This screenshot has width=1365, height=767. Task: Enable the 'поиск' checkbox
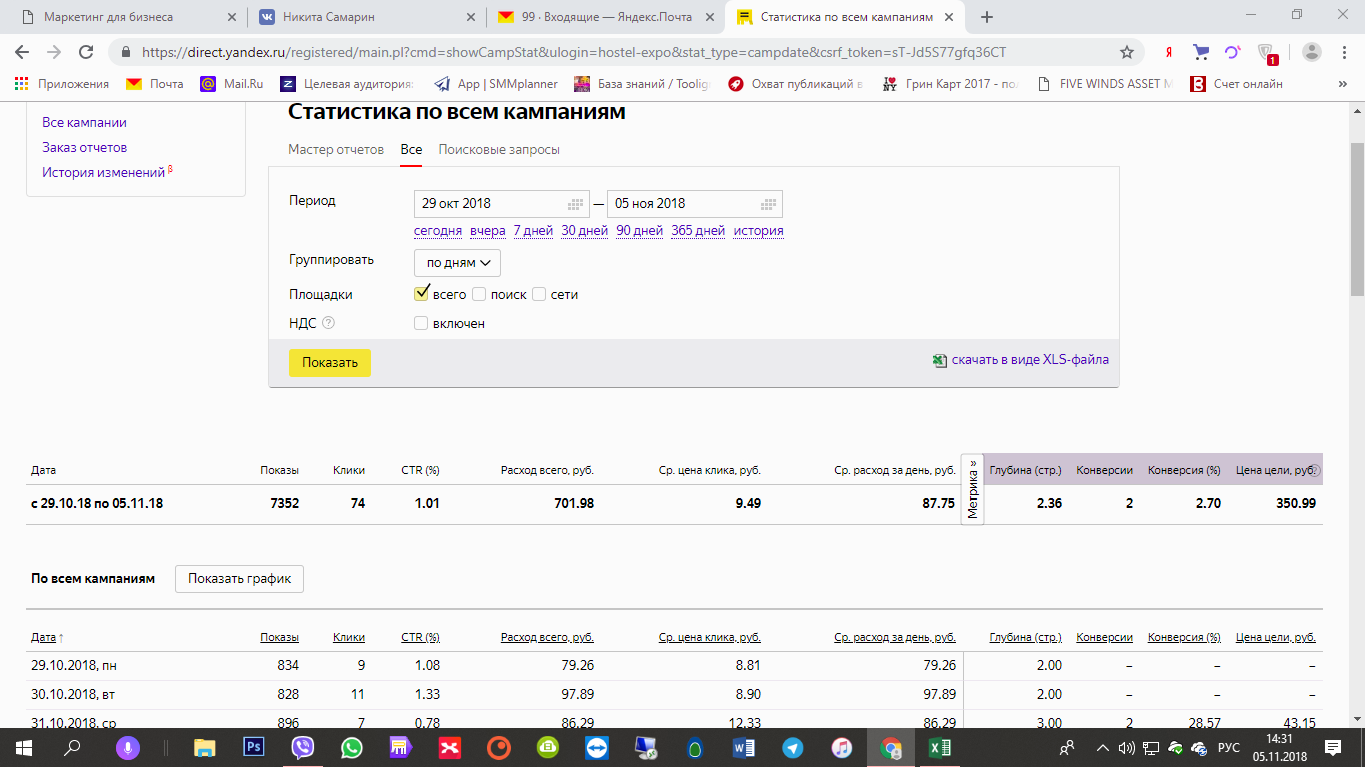pos(479,295)
